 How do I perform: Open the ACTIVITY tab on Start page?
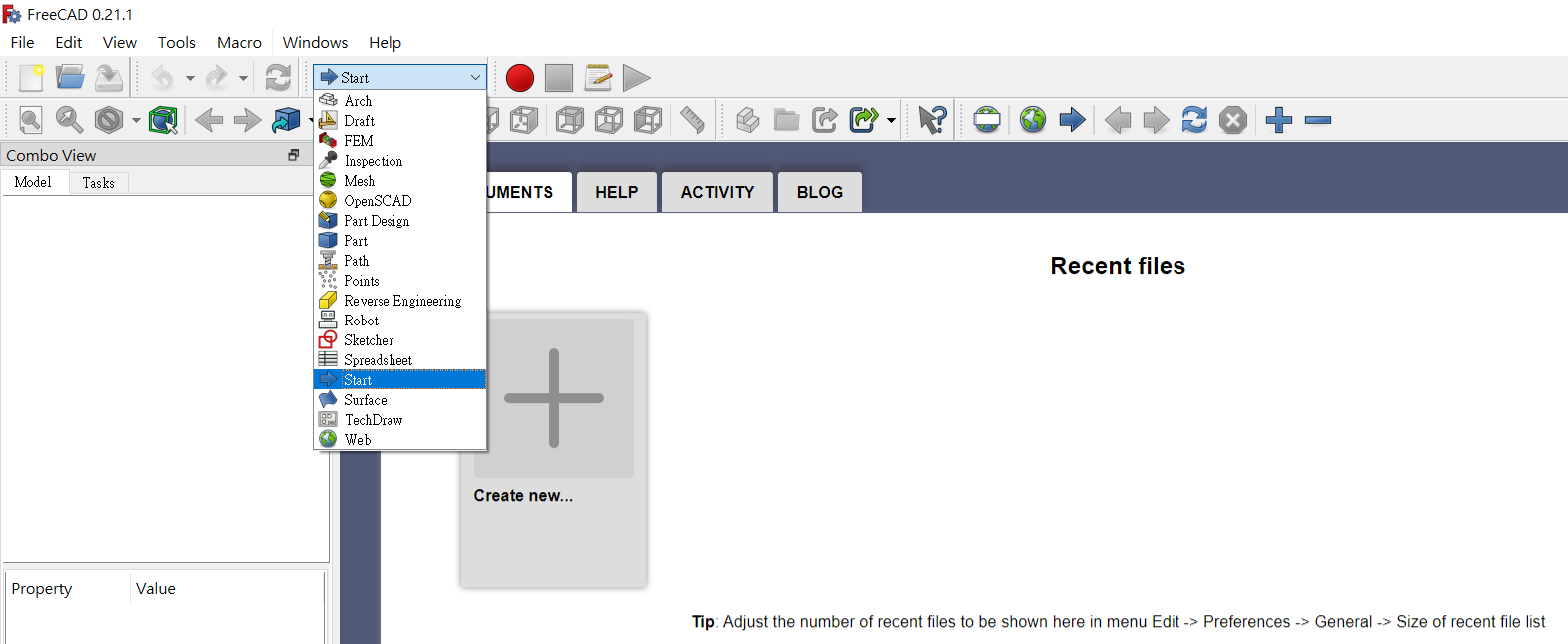coord(718,192)
